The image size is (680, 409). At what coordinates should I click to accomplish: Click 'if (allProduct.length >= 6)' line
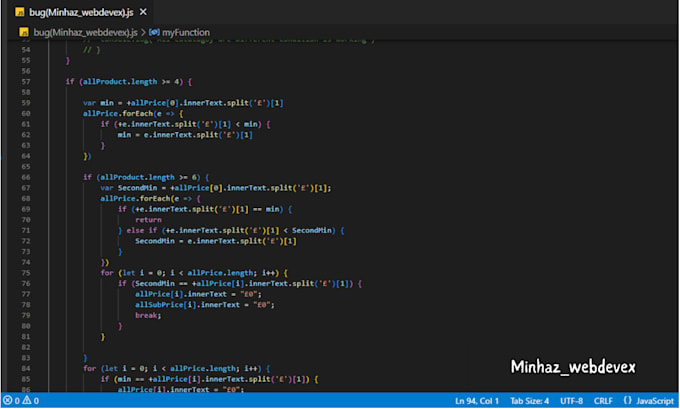[x=146, y=177]
